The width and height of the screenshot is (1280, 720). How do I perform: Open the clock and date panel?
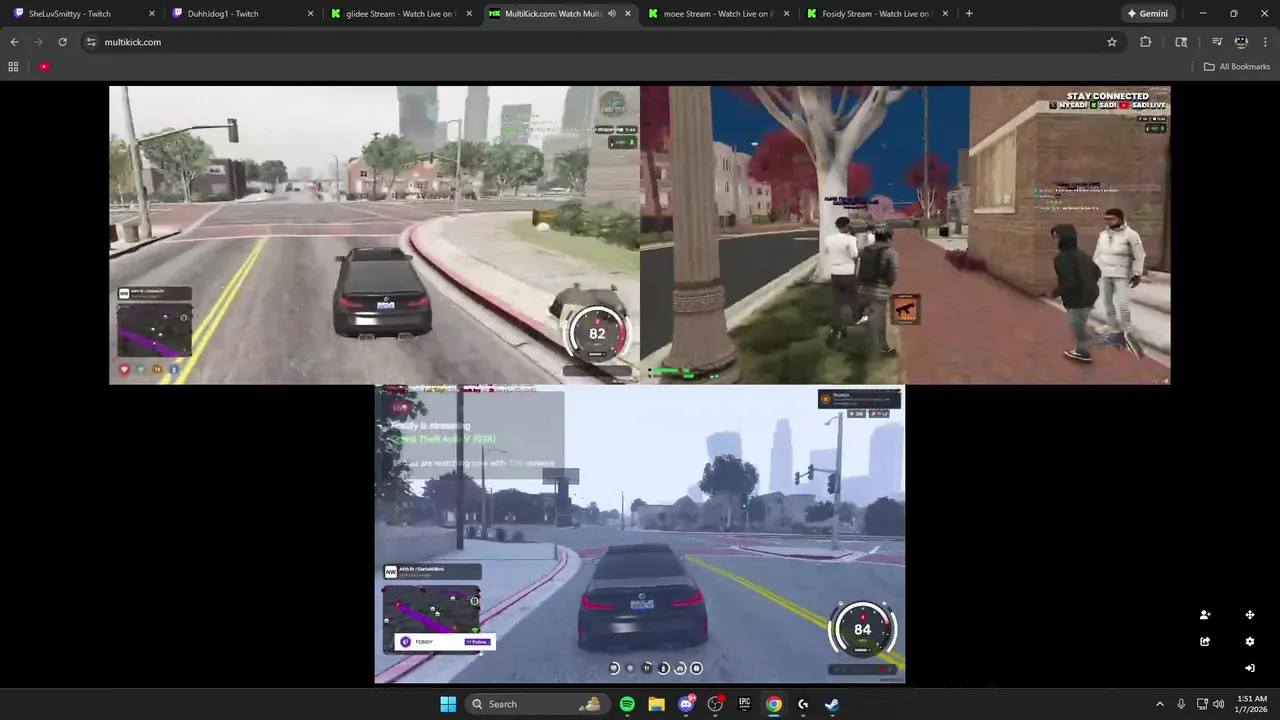[x=1252, y=704]
